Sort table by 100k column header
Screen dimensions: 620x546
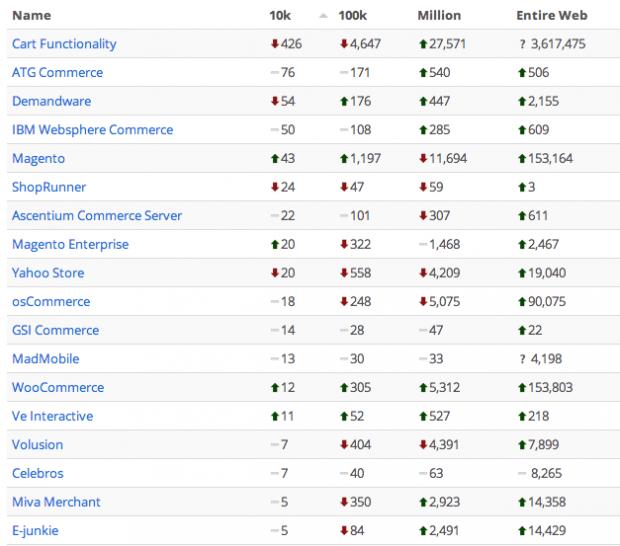click(352, 15)
